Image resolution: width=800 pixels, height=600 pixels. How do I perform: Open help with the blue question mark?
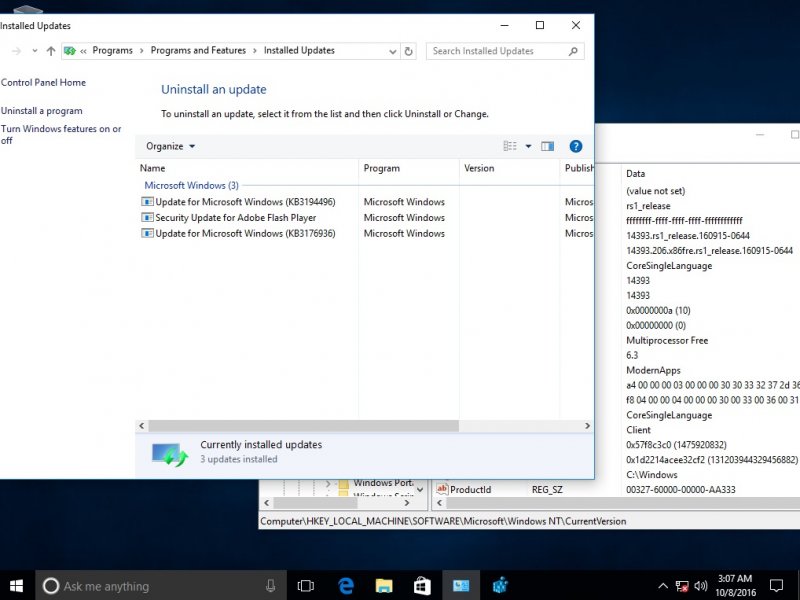tap(576, 146)
